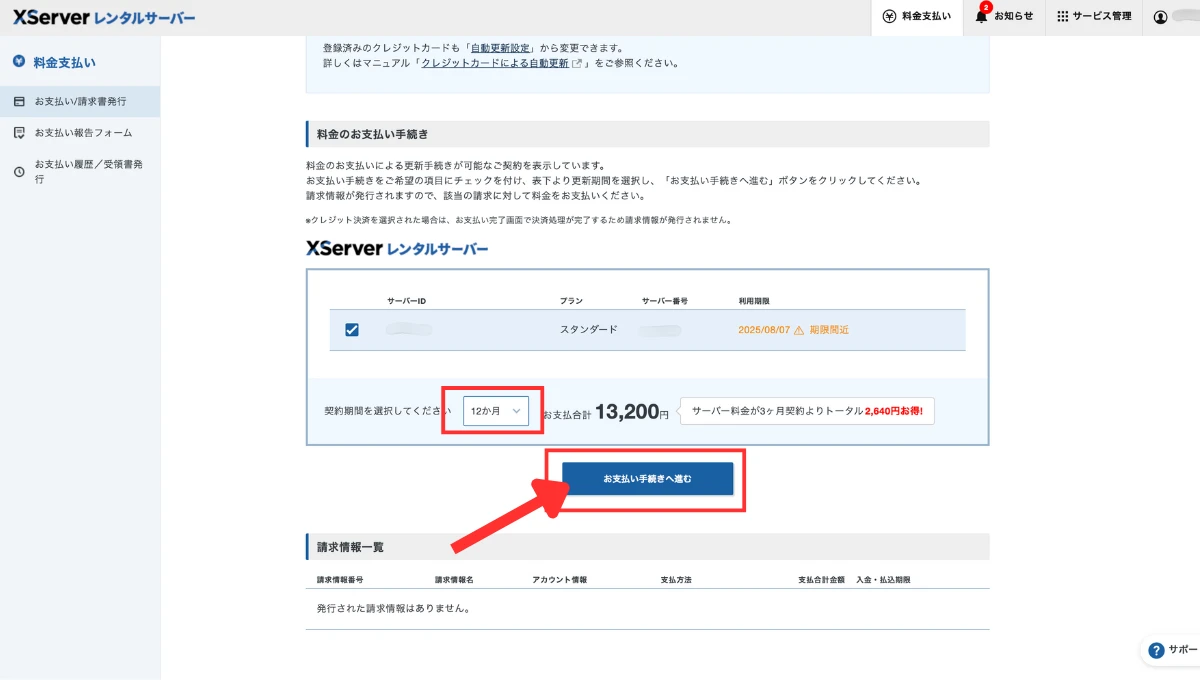Click the 期限間近 warning text
Viewport: 1200px width, 680px height.
(x=829, y=330)
